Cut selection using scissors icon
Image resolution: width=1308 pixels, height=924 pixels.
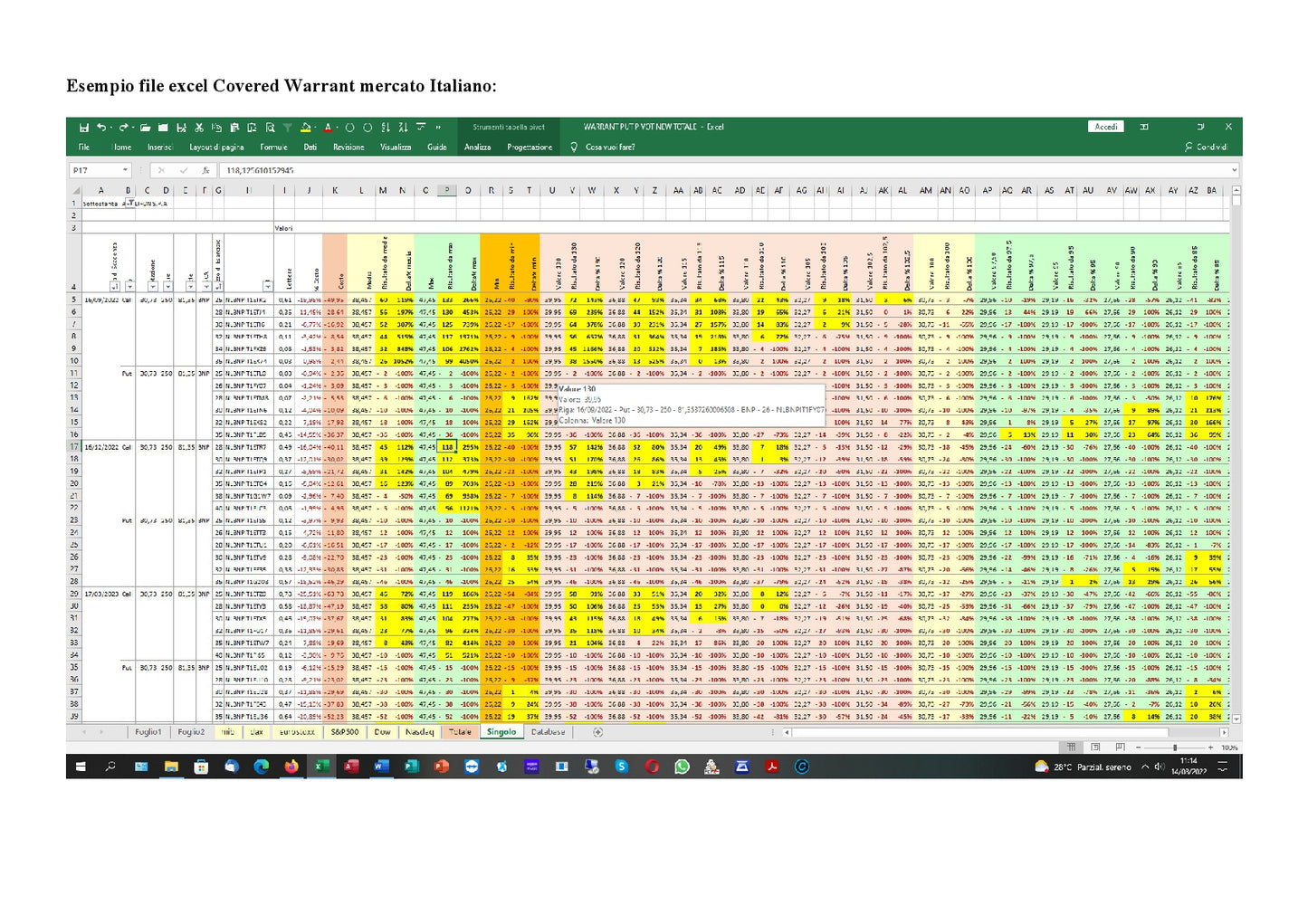(198, 128)
